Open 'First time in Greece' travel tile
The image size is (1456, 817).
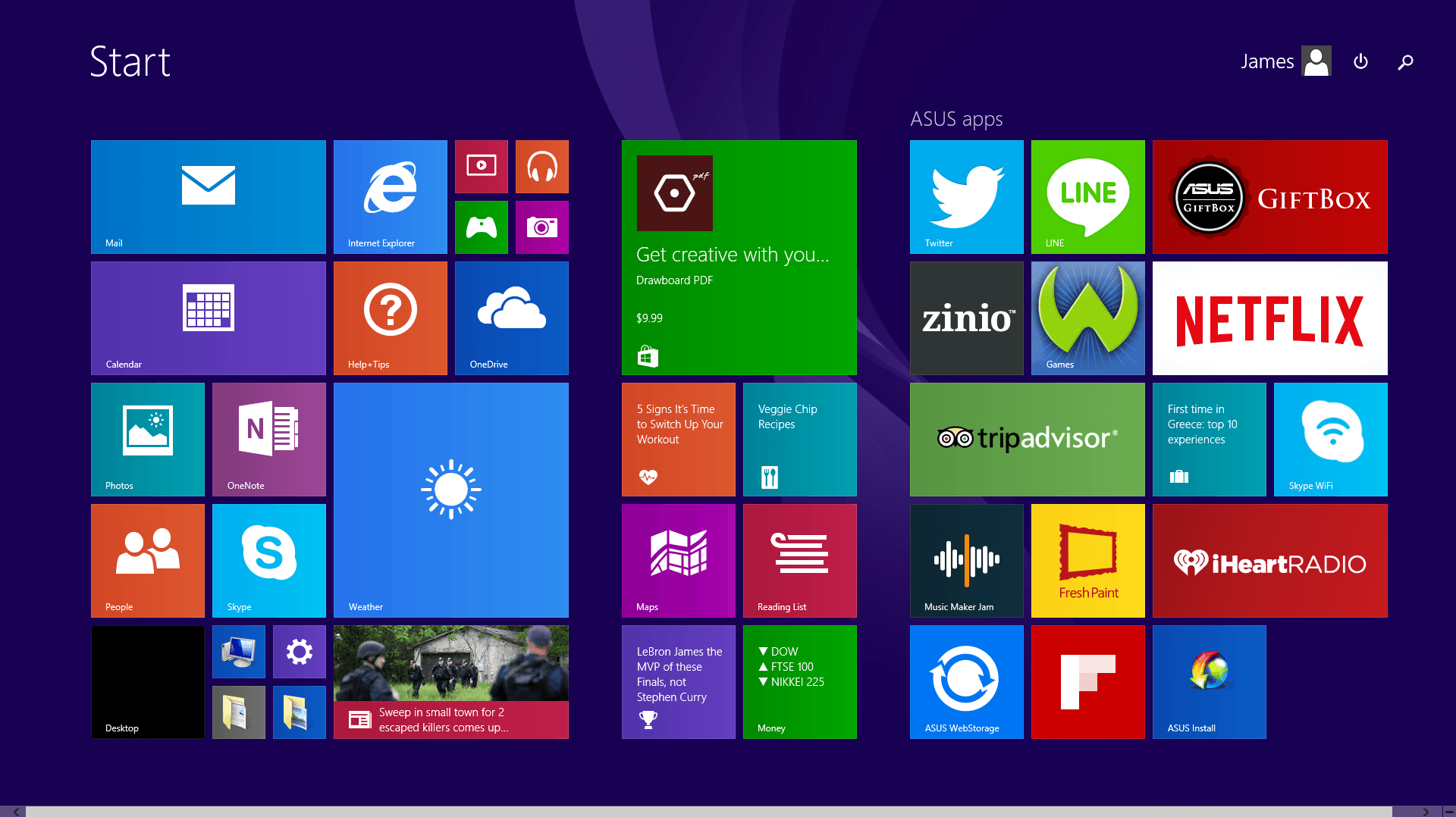1210,440
